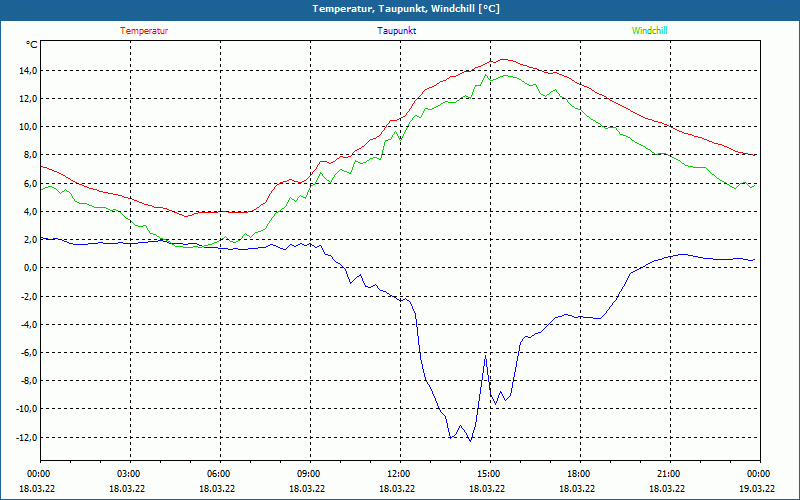Click the red Temperatur legend label
Viewport: 800px width, 500px height.
point(144,31)
